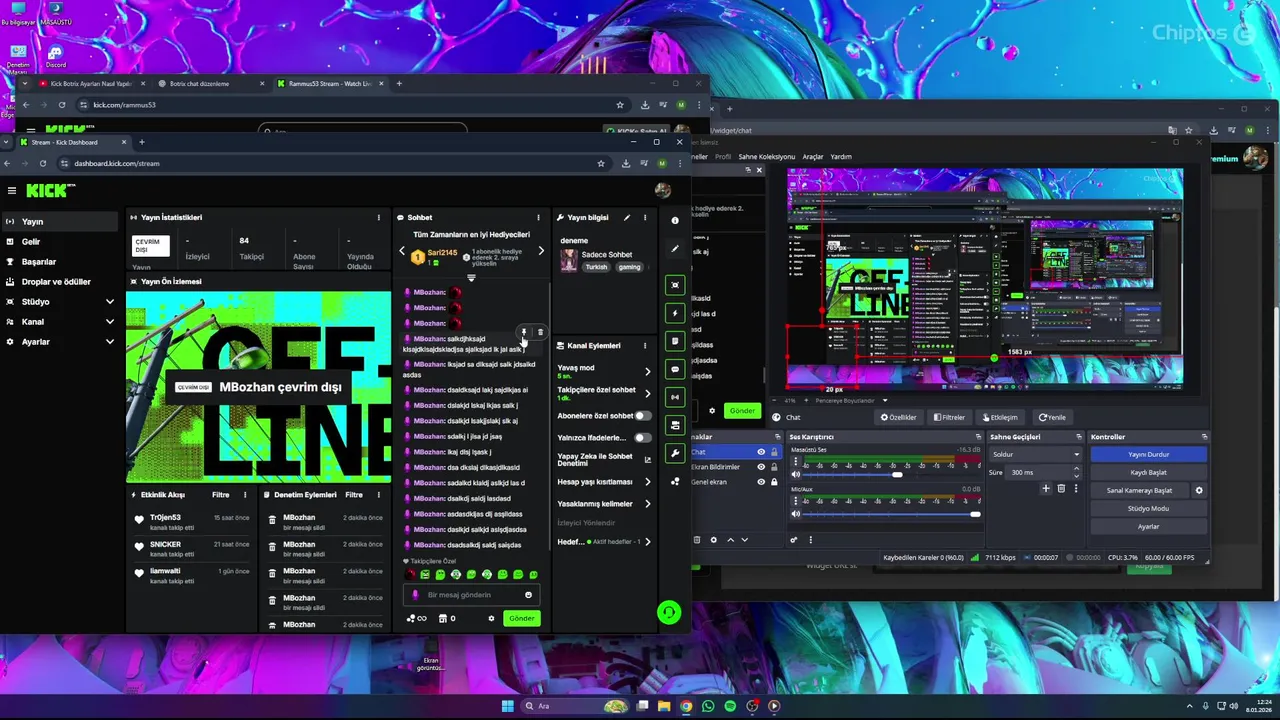
Task: Open Filtreler for selected OBS source
Action: pos(949,417)
